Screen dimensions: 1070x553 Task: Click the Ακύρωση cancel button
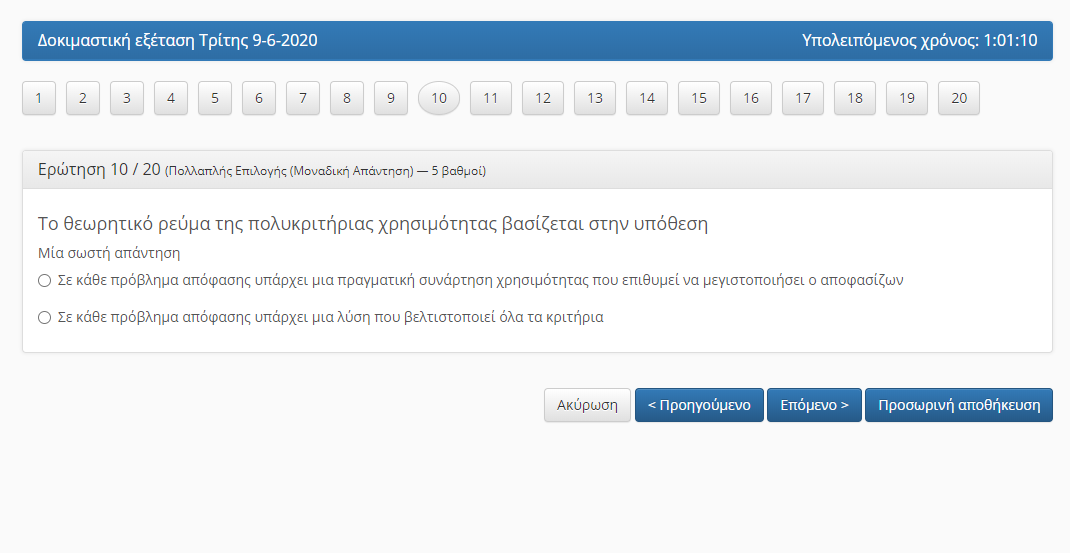click(x=587, y=405)
